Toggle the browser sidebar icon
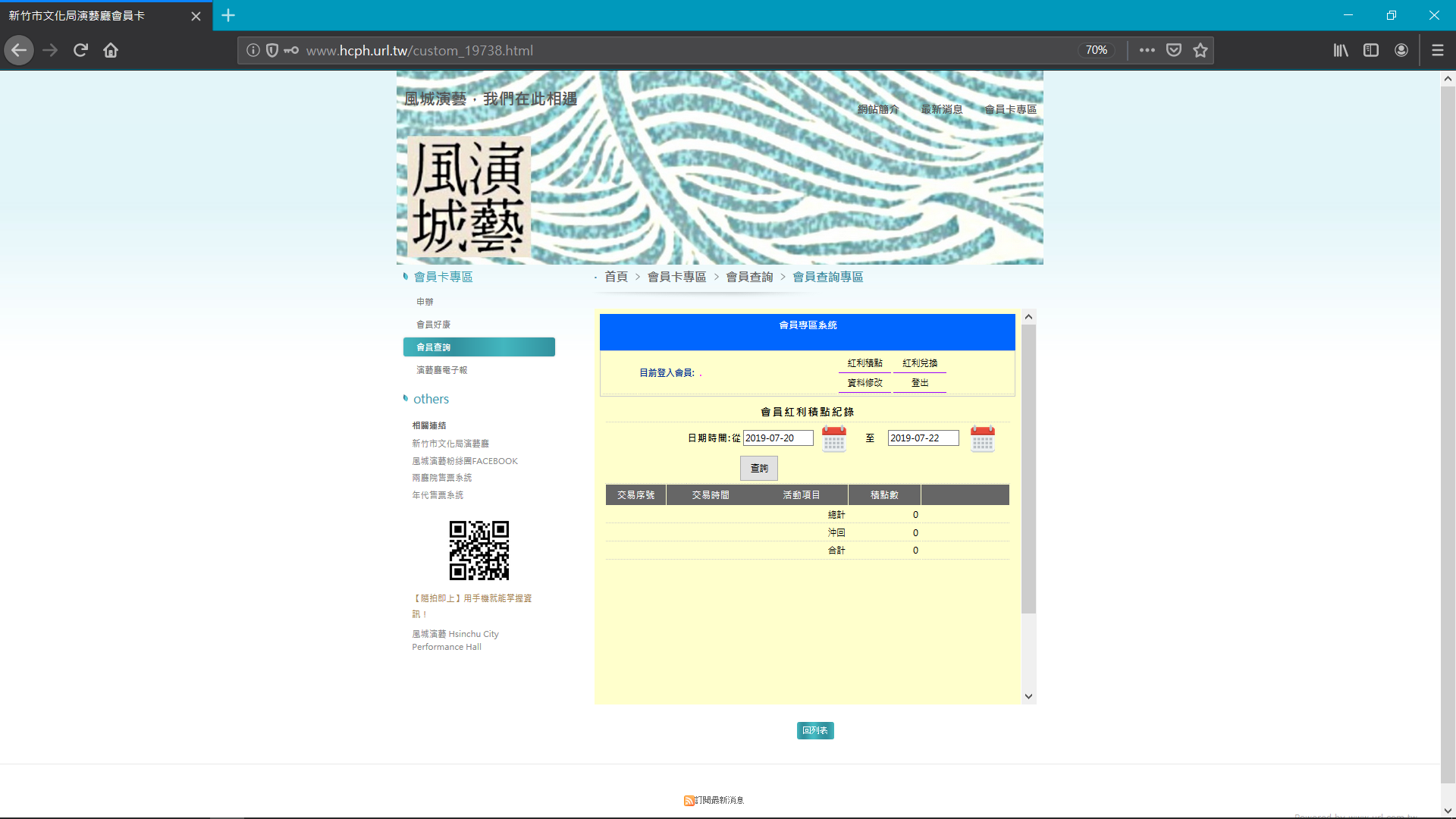This screenshot has height=819, width=1456. [x=1371, y=50]
